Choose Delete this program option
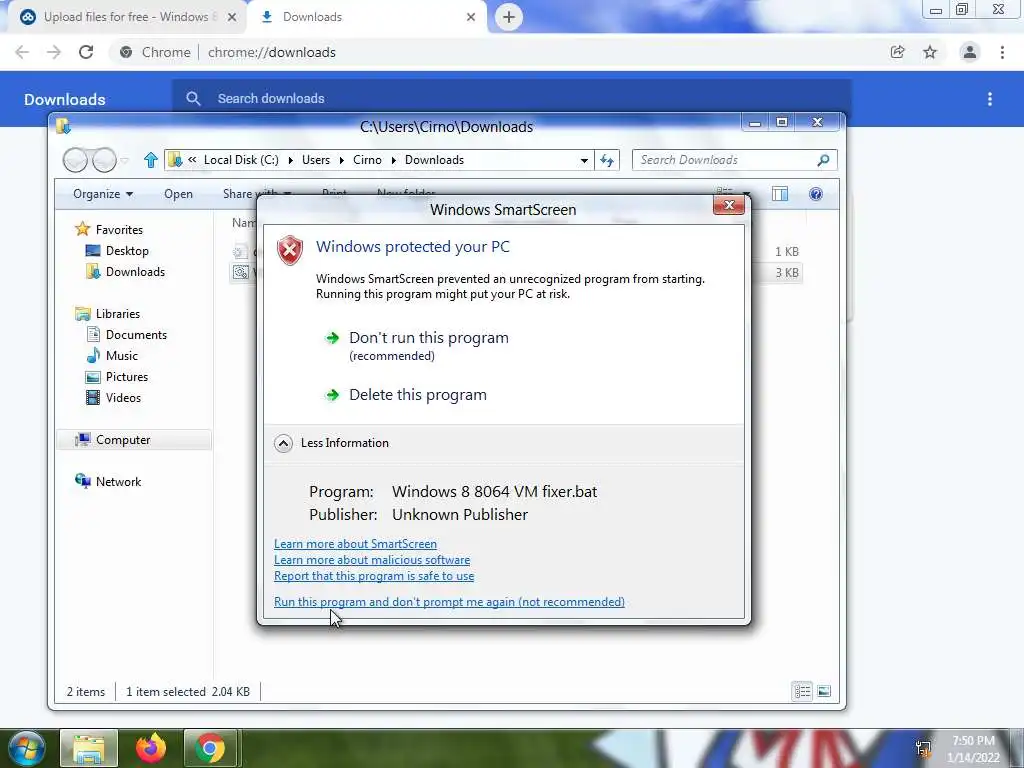The image size is (1024, 768). click(x=405, y=394)
